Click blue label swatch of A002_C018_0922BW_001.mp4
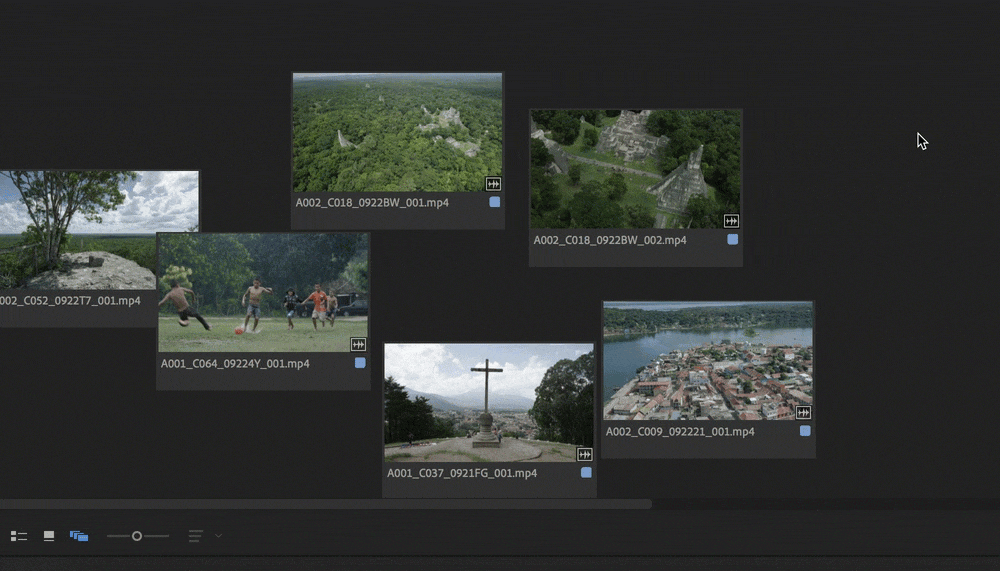The image size is (1000, 571). pos(495,202)
